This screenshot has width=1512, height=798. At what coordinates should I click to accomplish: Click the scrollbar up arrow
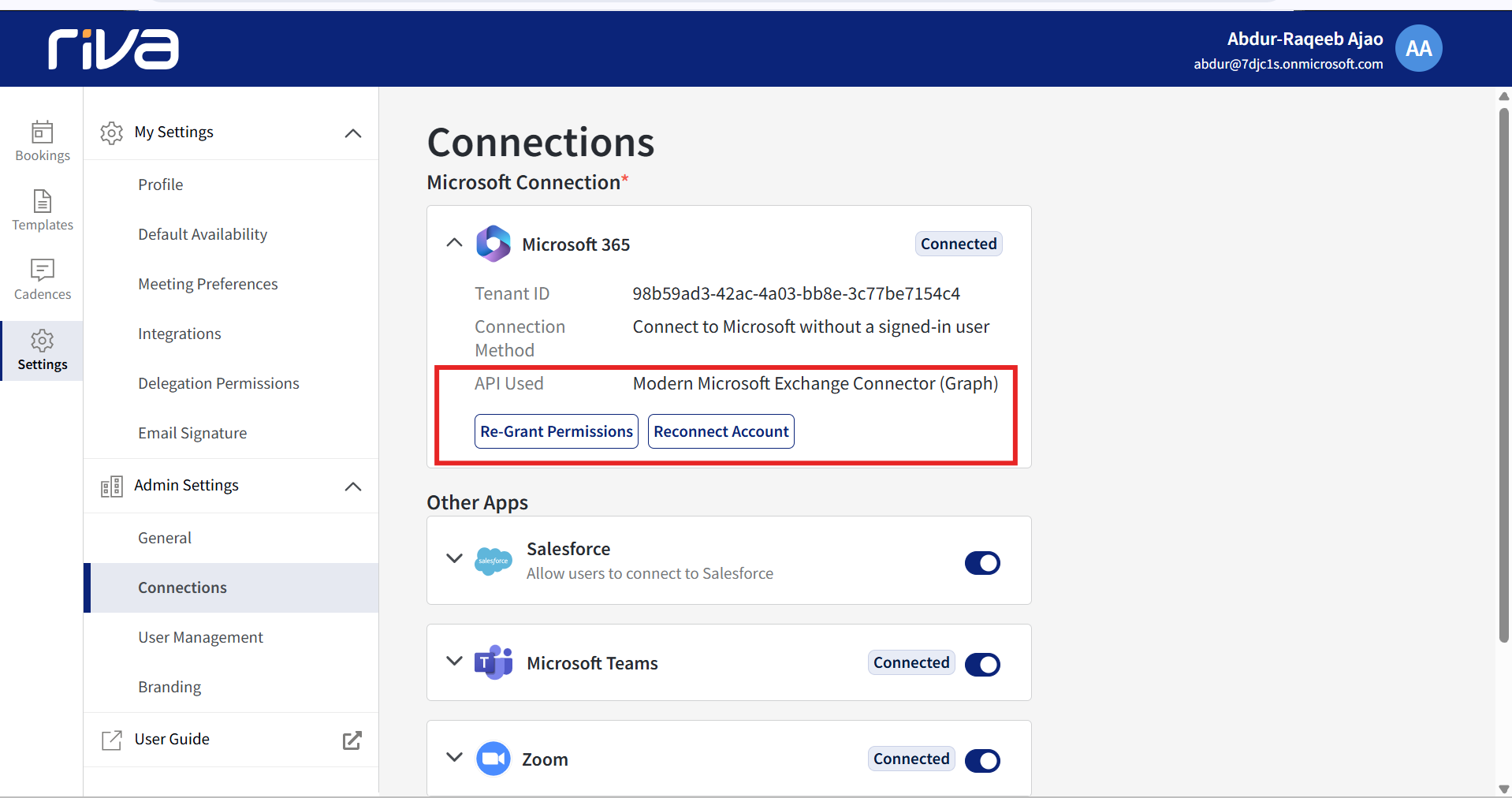coord(1503,96)
